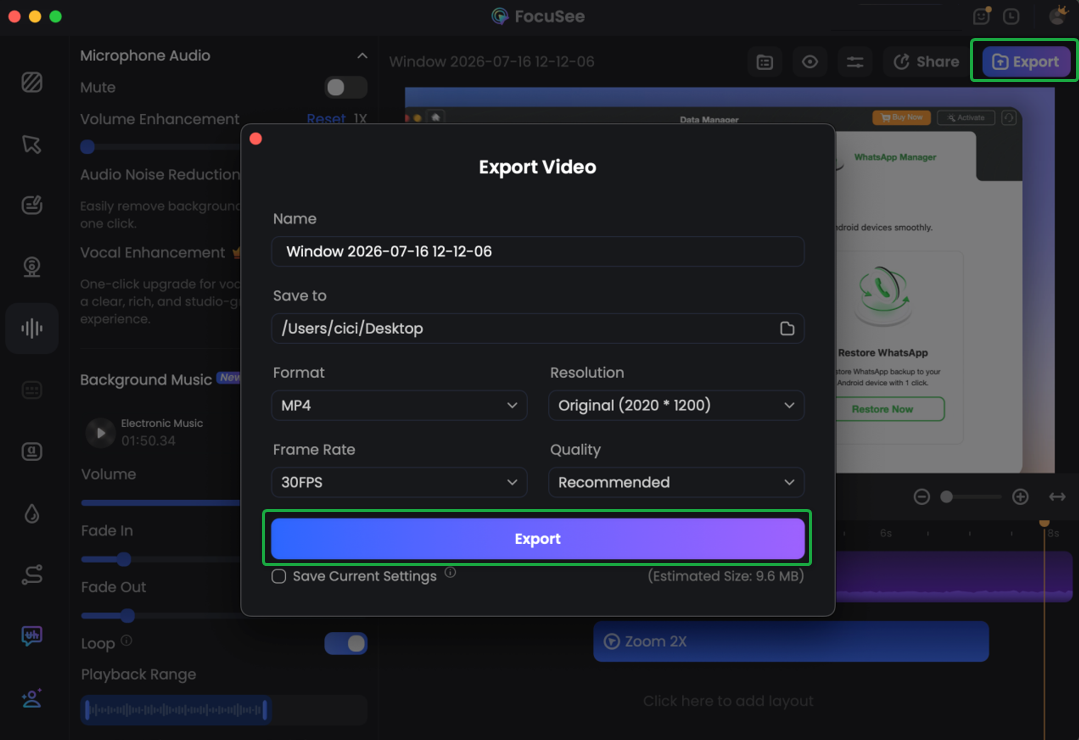1079x740 pixels.
Task: Check the Save Current Settings checkbox
Action: pos(279,576)
